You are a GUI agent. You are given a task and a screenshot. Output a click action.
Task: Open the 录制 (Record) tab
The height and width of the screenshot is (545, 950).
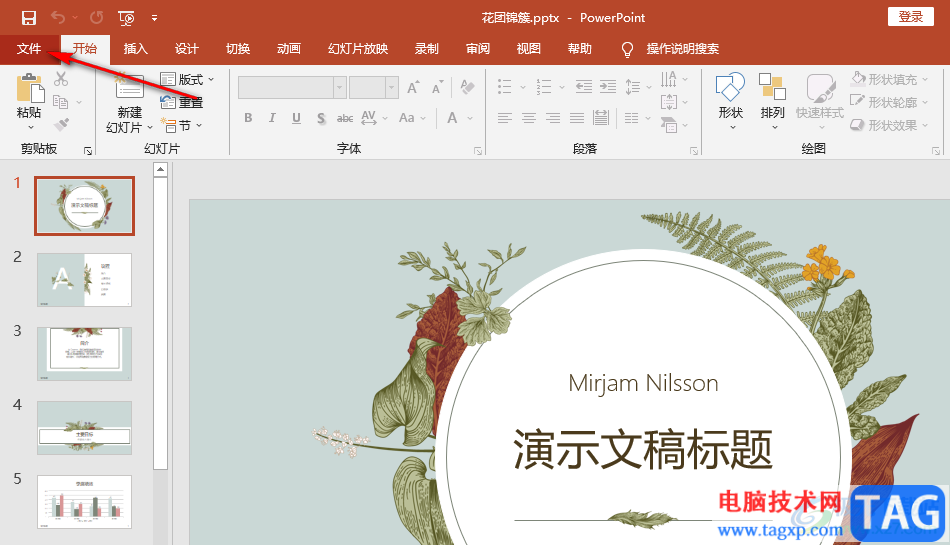(427, 49)
